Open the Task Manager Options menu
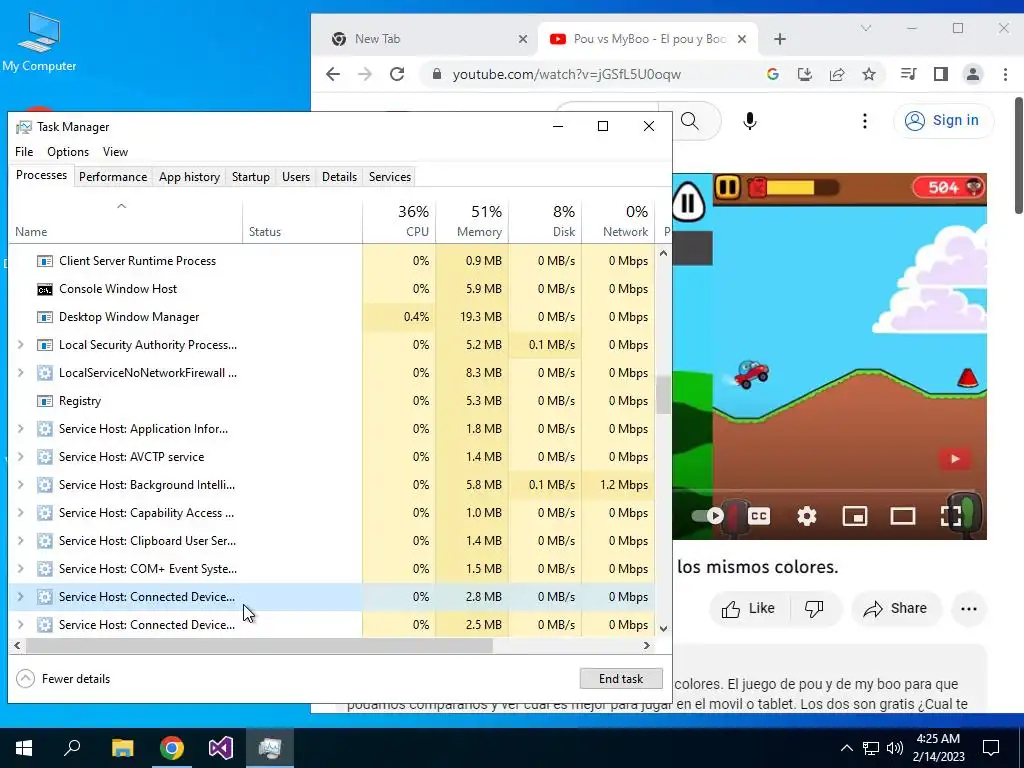Image resolution: width=1024 pixels, height=768 pixels. click(68, 152)
